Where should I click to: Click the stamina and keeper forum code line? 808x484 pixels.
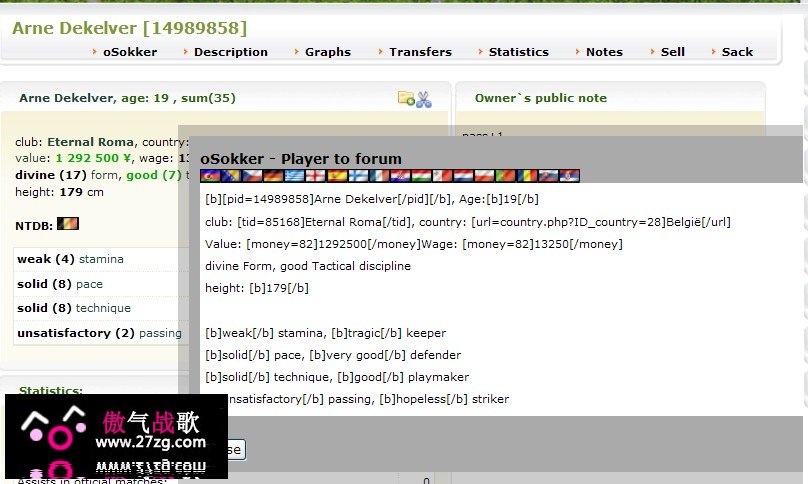[325, 333]
